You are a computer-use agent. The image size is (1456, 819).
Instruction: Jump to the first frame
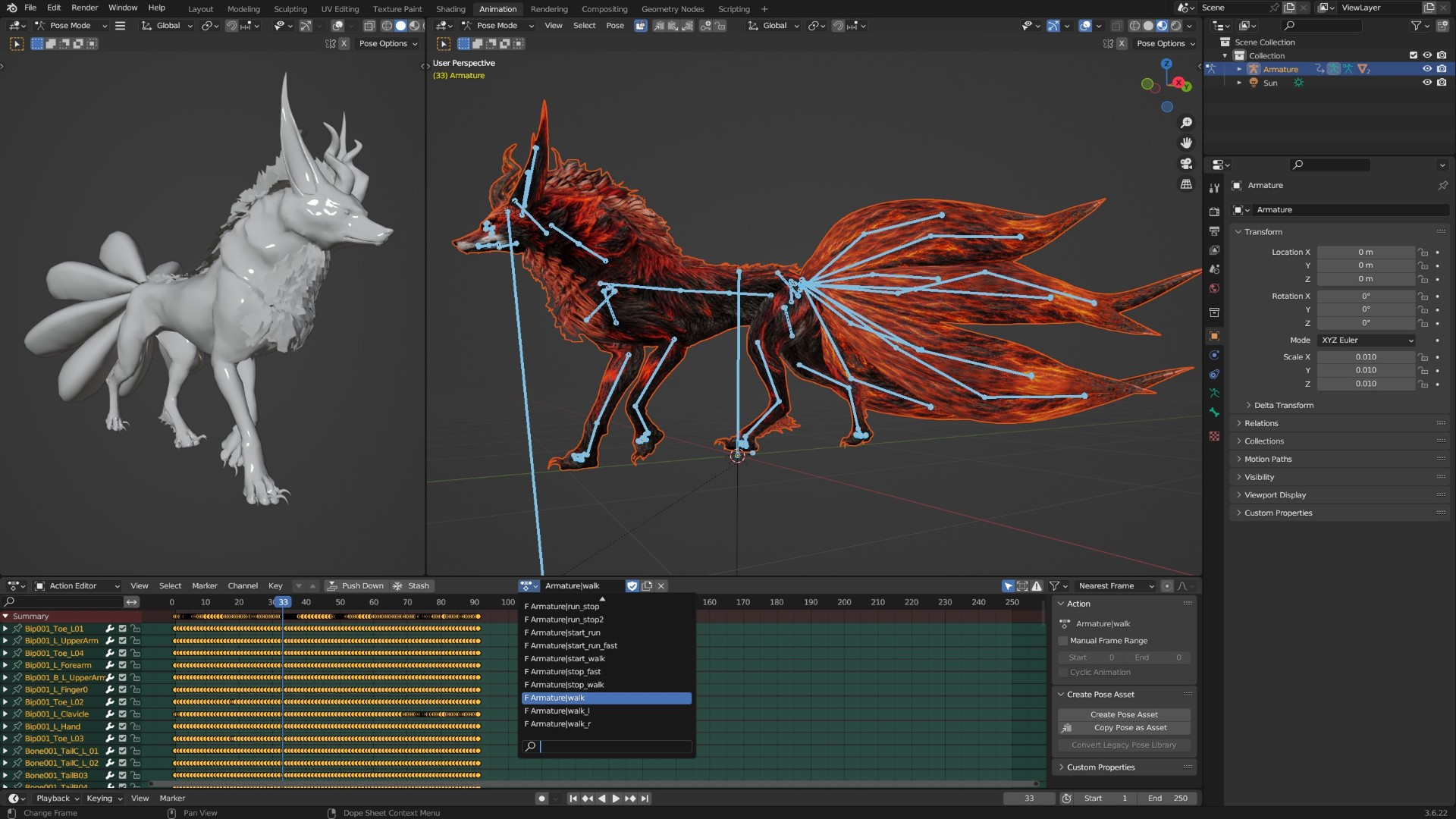click(x=573, y=799)
